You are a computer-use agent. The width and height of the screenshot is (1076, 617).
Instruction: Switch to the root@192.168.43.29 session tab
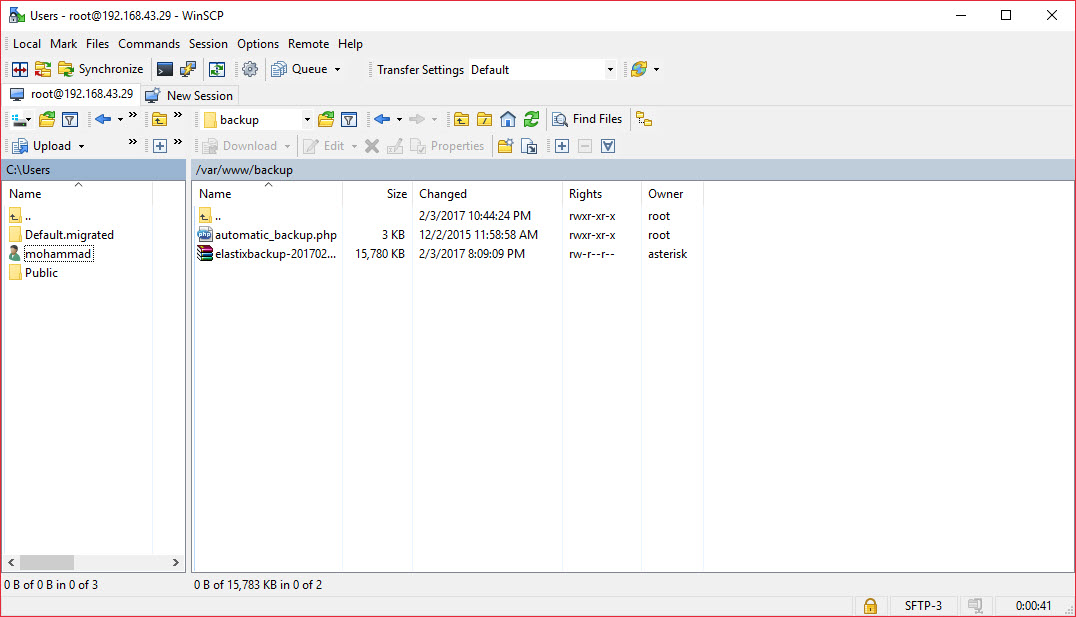tap(71, 94)
